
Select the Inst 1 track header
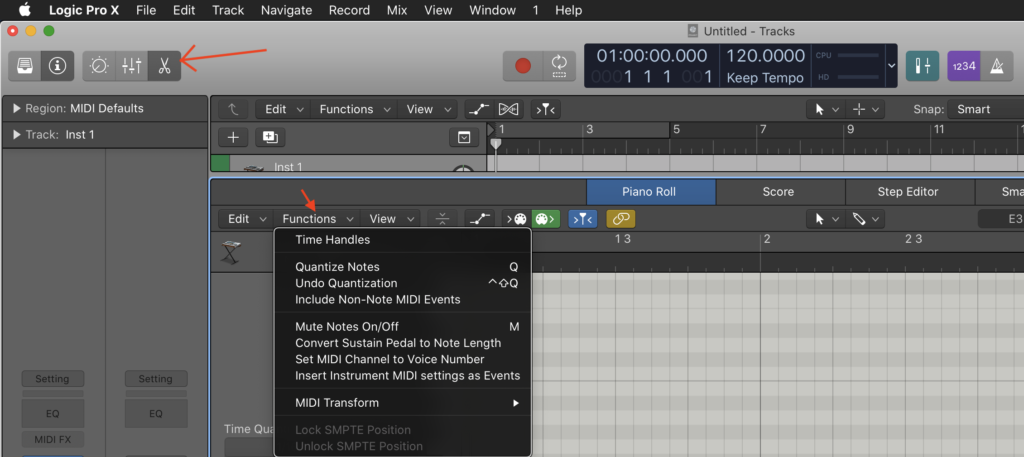[x=348, y=164]
